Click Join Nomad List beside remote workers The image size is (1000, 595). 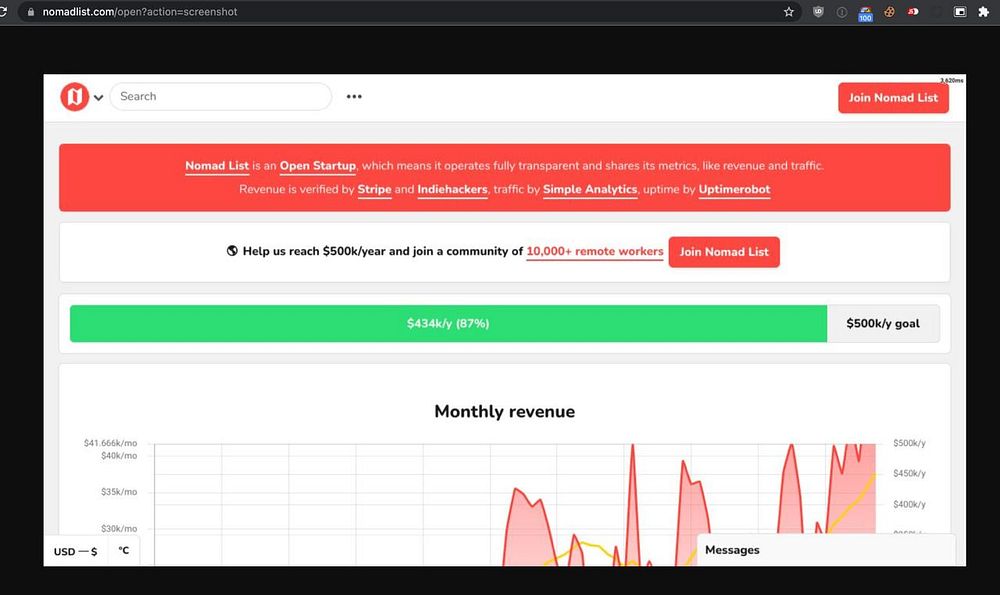pos(724,252)
